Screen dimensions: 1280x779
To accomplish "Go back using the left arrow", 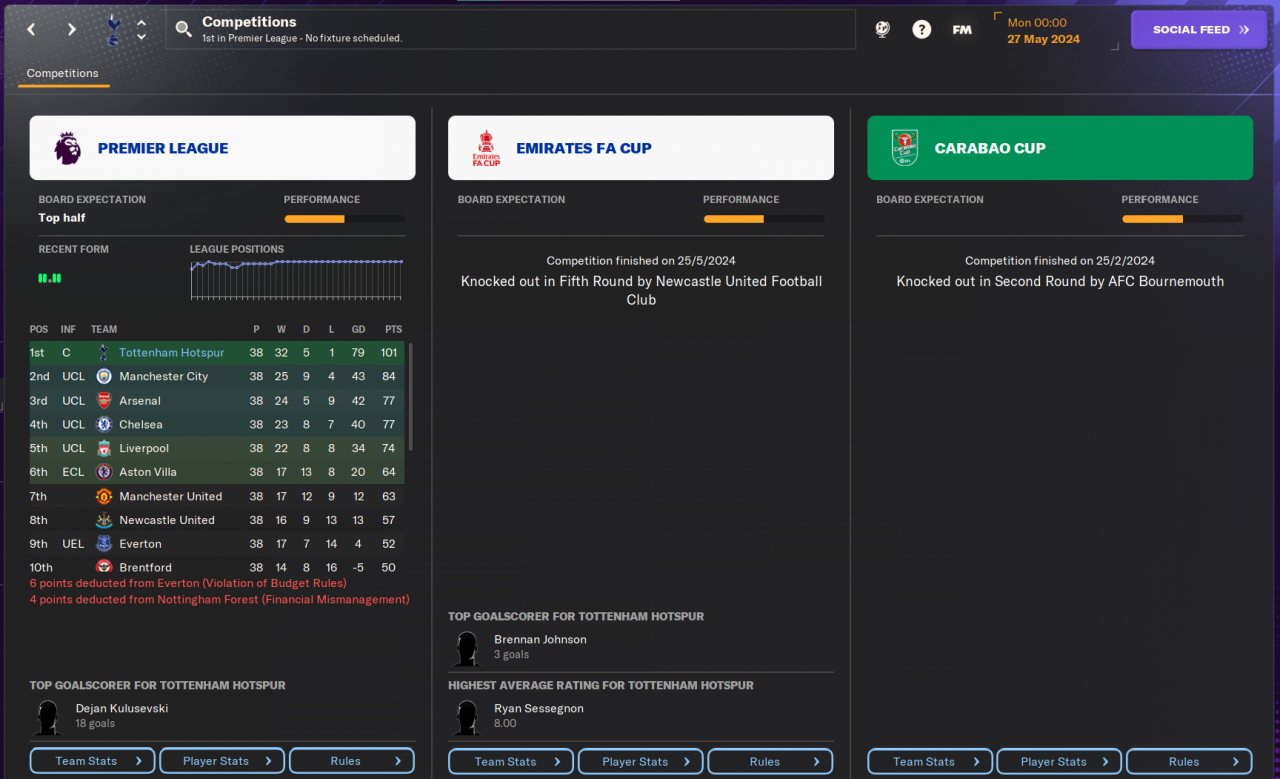I will (31, 29).
